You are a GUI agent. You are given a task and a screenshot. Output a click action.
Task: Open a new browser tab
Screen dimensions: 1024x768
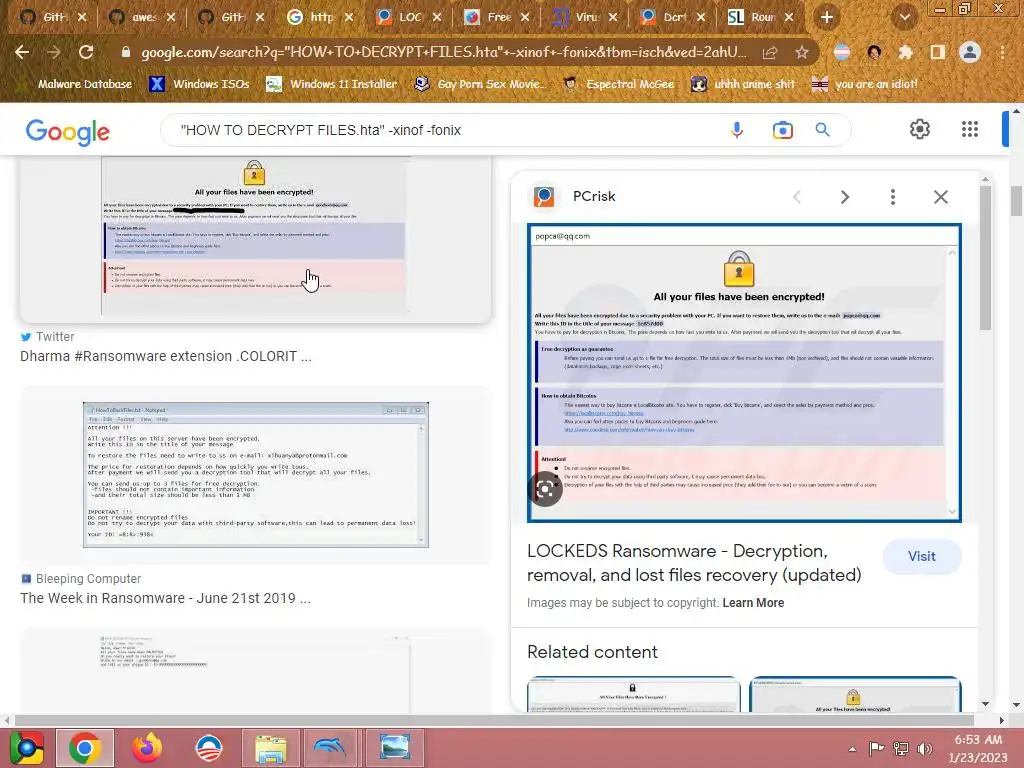click(x=827, y=17)
